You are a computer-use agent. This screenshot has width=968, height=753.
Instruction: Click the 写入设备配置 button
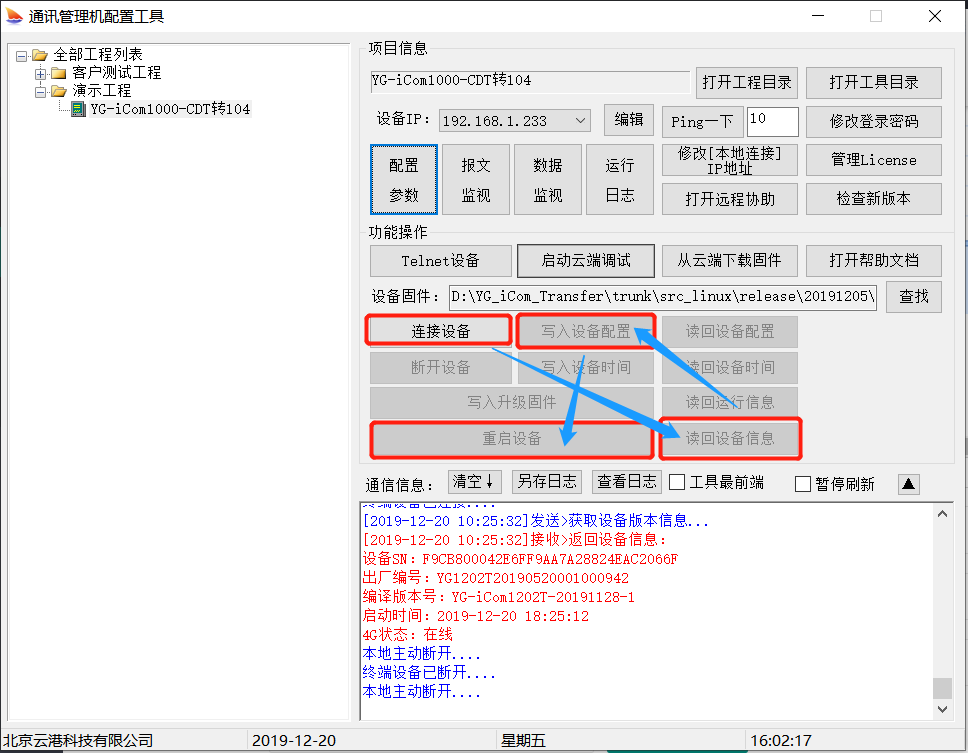(x=586, y=331)
